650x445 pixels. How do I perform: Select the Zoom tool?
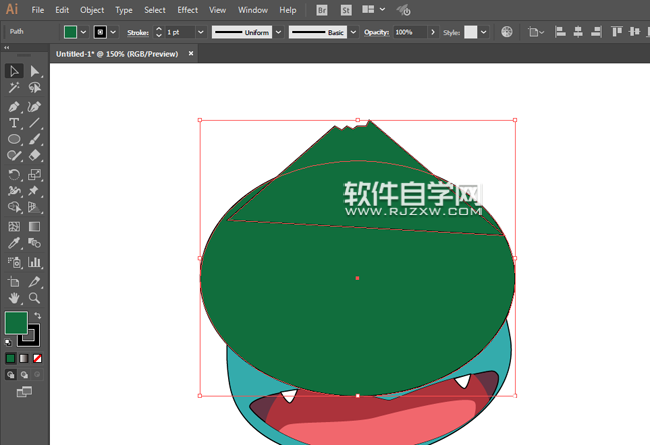pos(34,298)
